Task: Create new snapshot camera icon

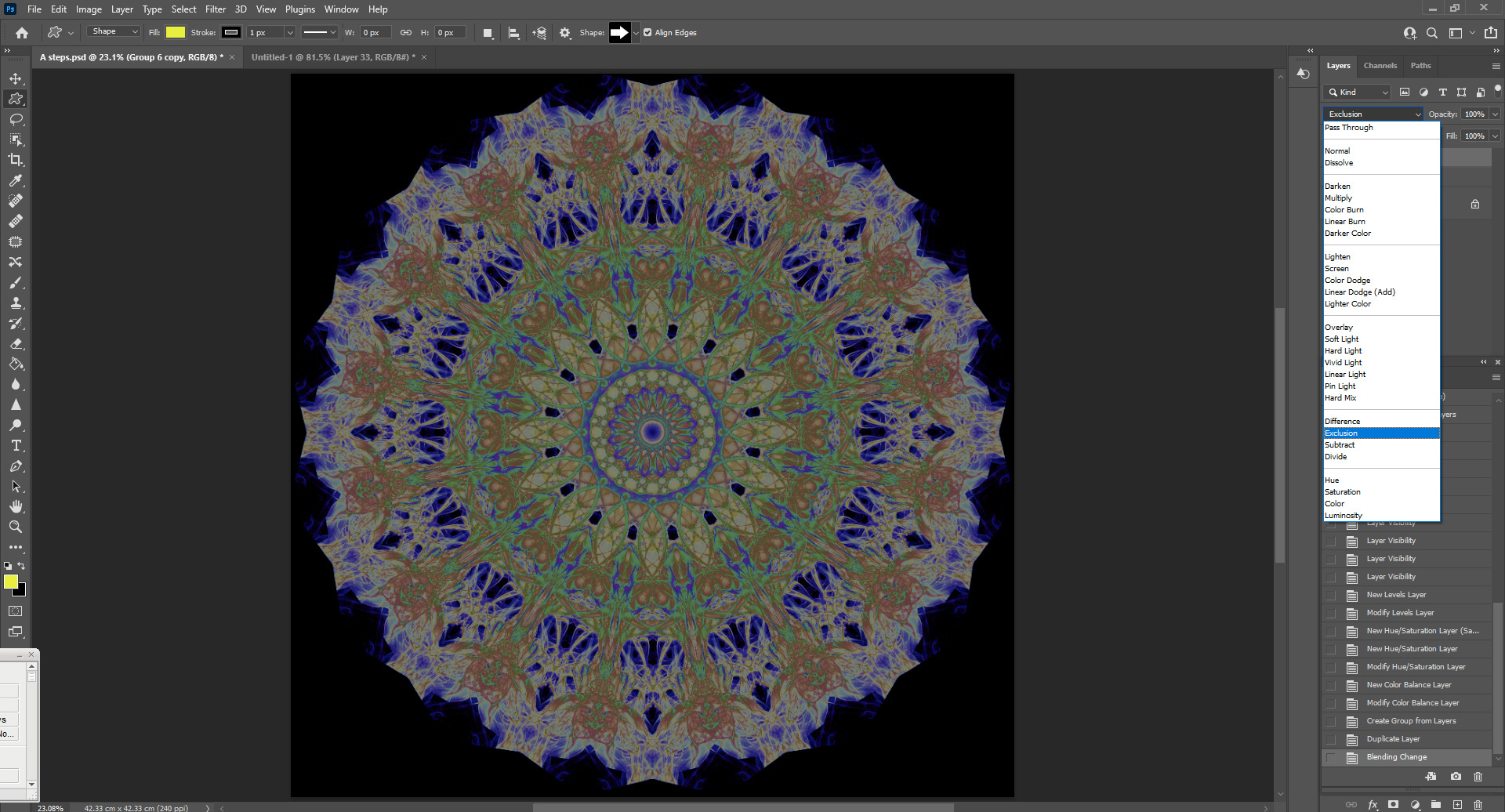Action: point(1456,777)
